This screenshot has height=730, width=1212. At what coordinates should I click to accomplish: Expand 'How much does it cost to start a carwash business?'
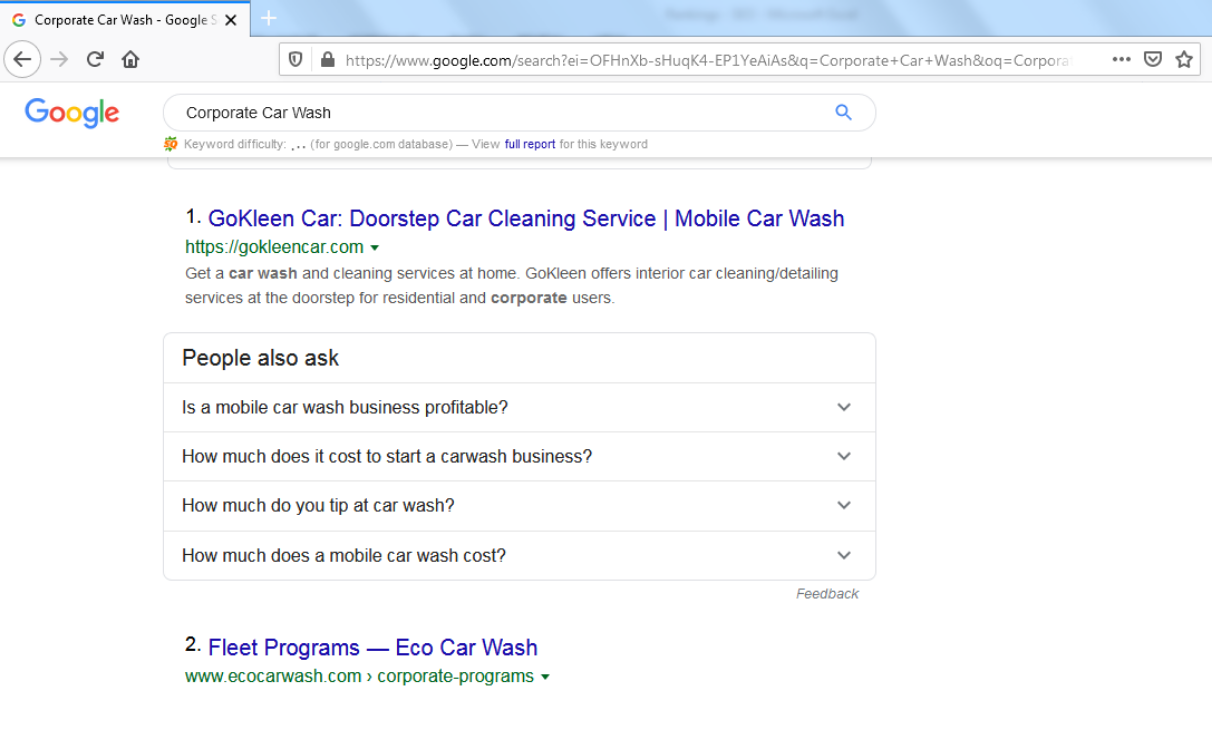click(519, 456)
